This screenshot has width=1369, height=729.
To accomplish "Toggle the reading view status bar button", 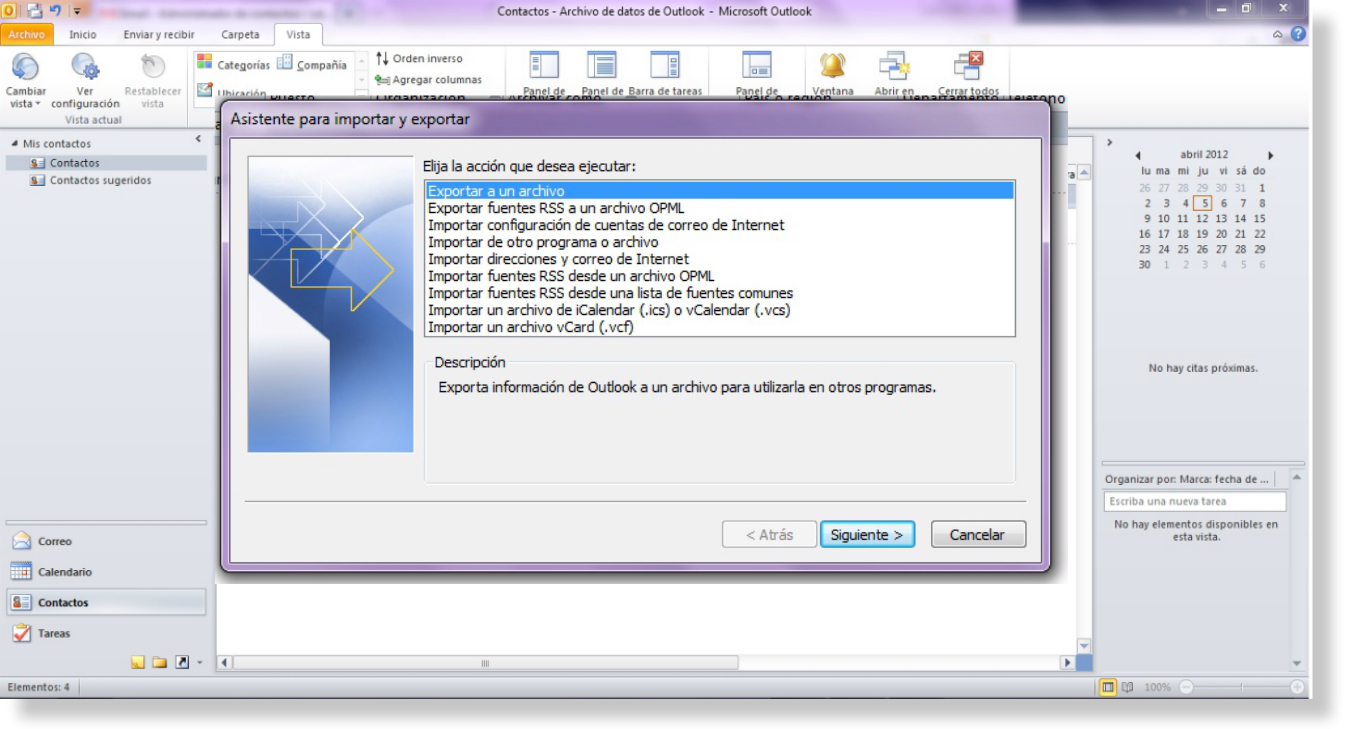I will pyautogui.click(x=1128, y=688).
